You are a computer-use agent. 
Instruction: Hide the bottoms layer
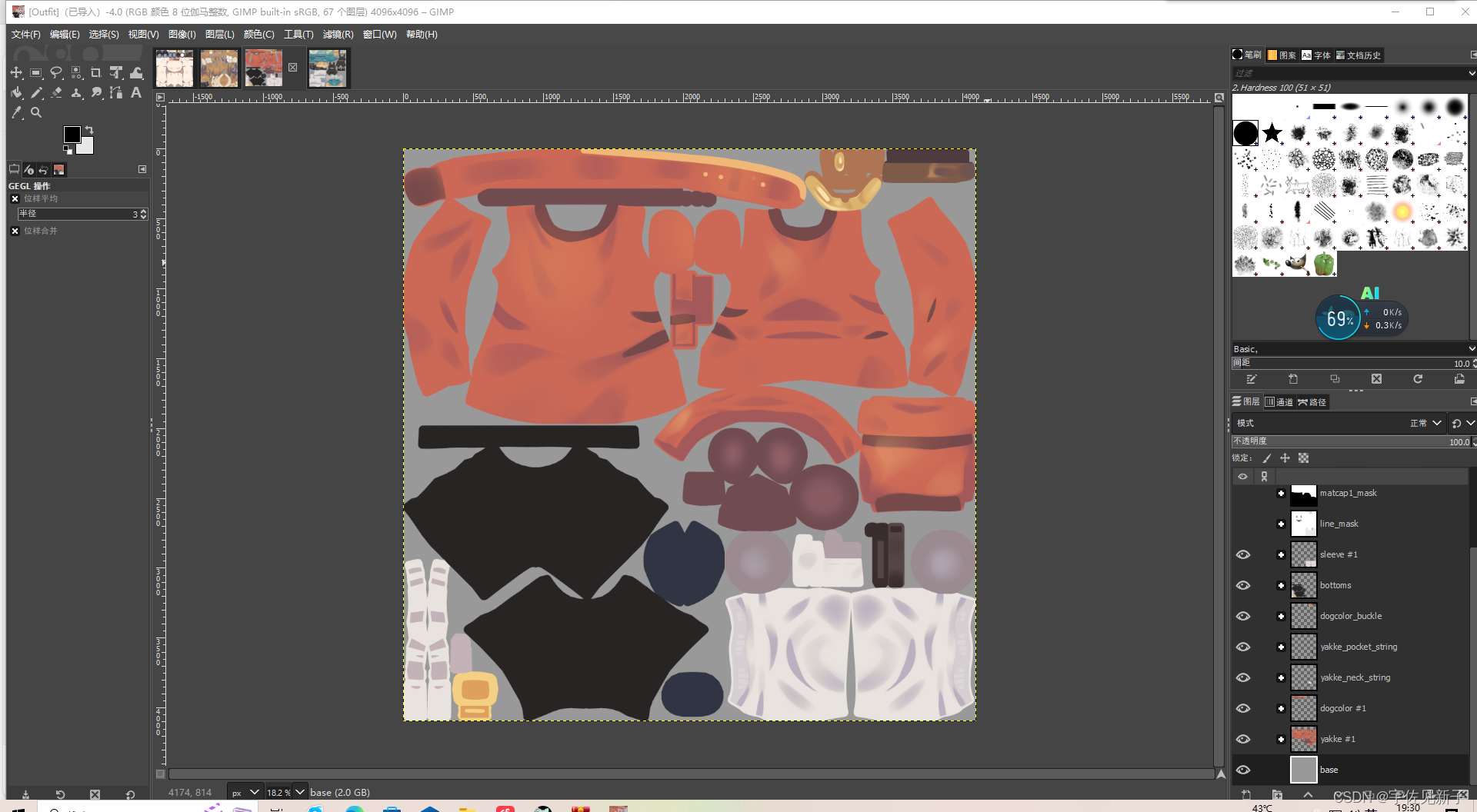point(1243,585)
